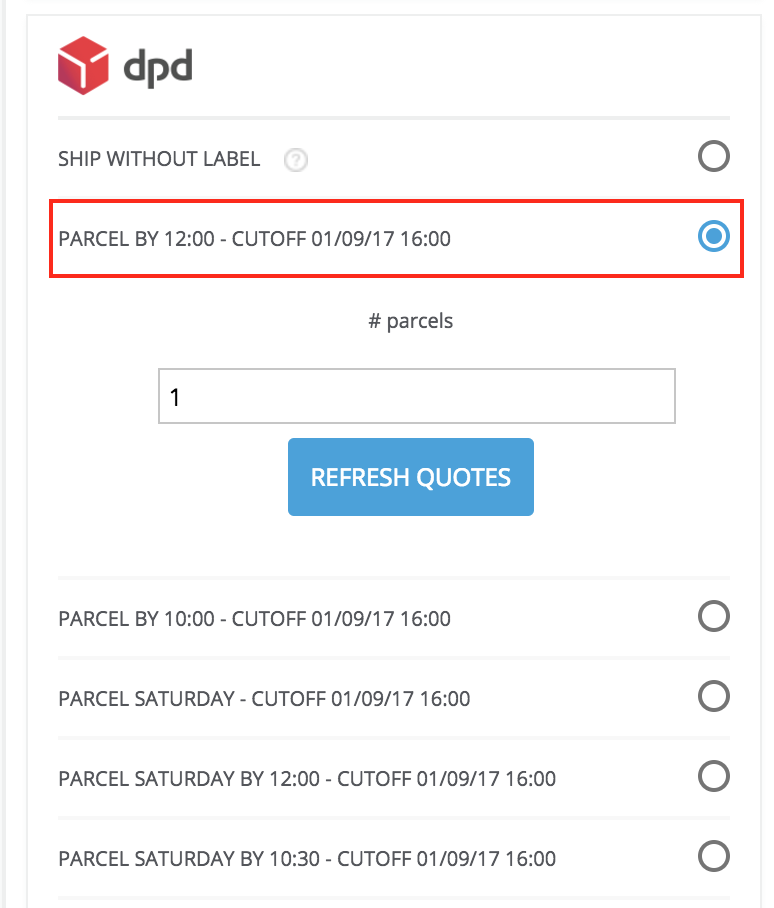Select Parcel Saturday radio button

tap(713, 696)
